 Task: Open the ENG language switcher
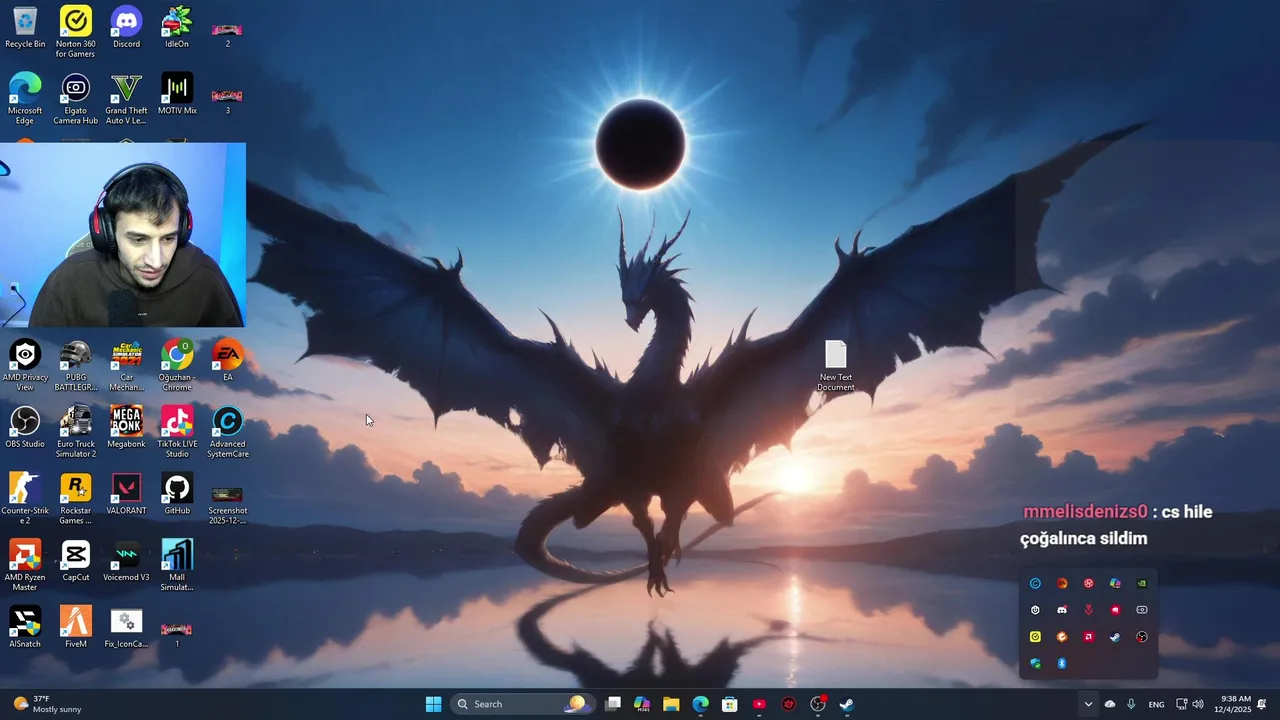coord(1156,704)
